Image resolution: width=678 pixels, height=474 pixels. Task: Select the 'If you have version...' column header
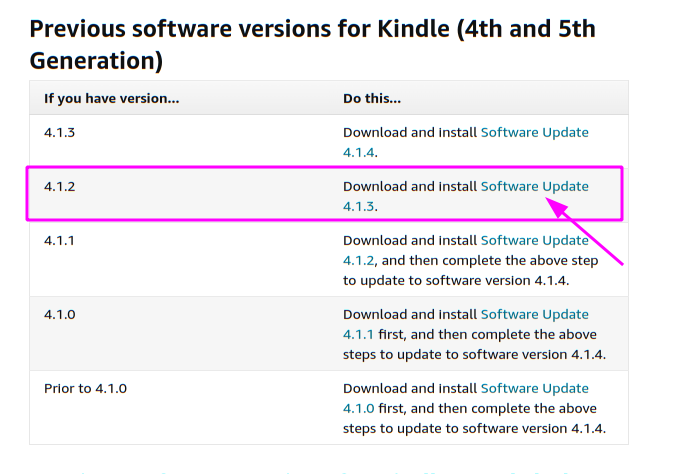[112, 99]
